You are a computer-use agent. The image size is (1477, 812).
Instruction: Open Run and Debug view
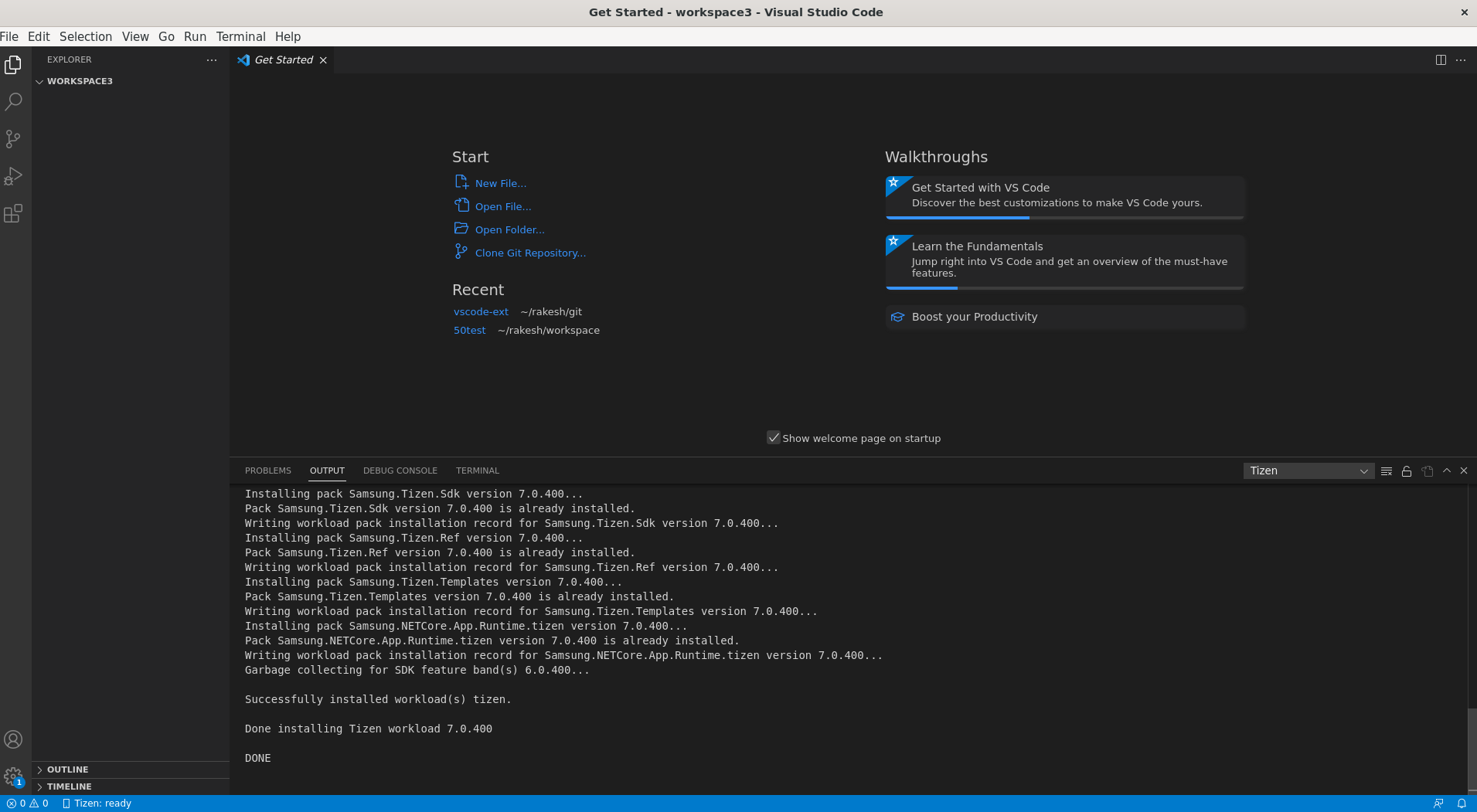point(13,175)
